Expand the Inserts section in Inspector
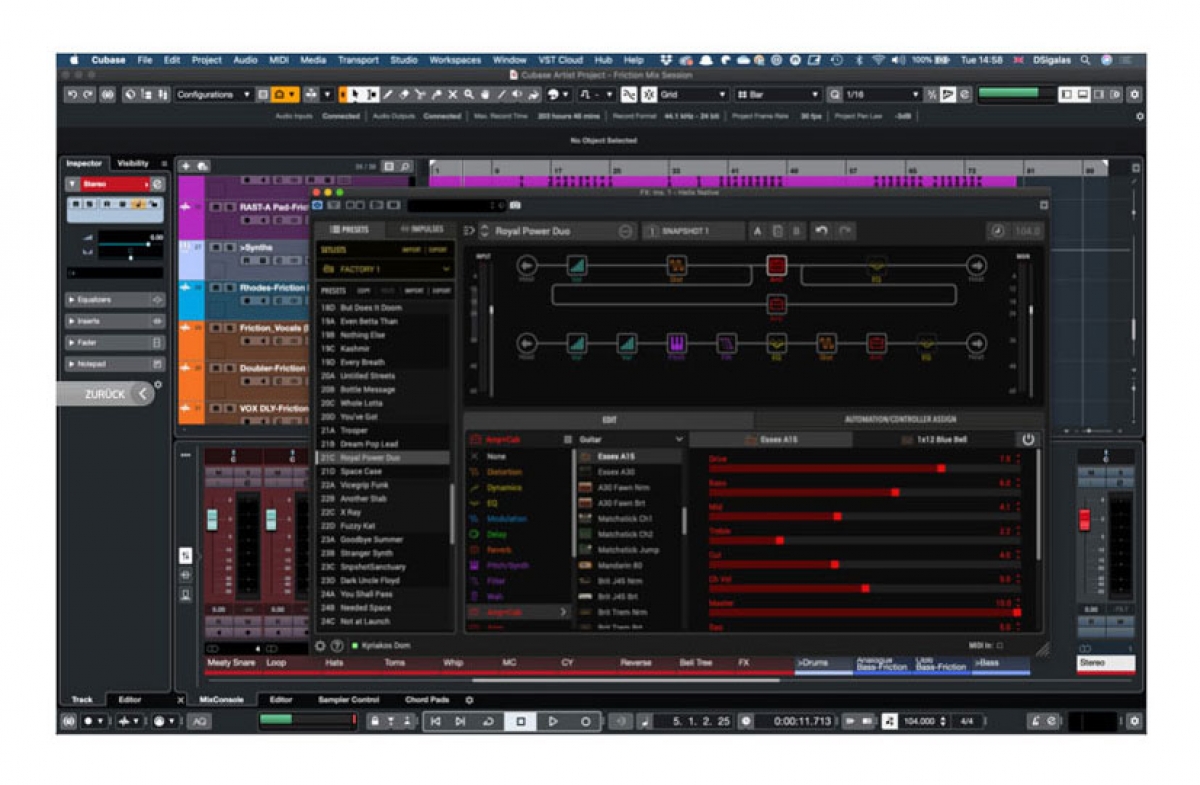Image resolution: width=1200 pixels, height=785 pixels. pyautogui.click(x=115, y=321)
